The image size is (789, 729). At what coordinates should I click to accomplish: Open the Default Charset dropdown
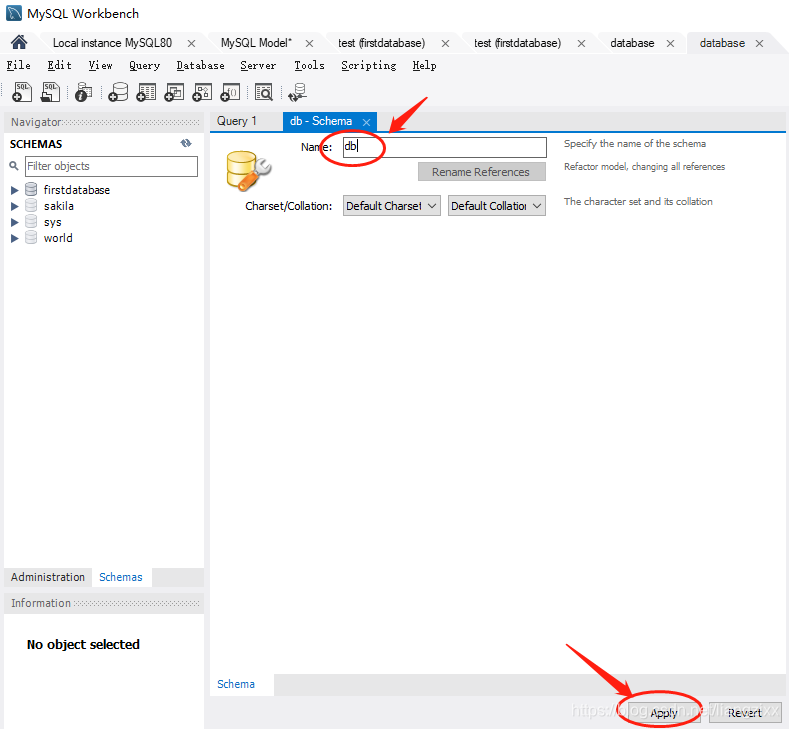click(391, 206)
